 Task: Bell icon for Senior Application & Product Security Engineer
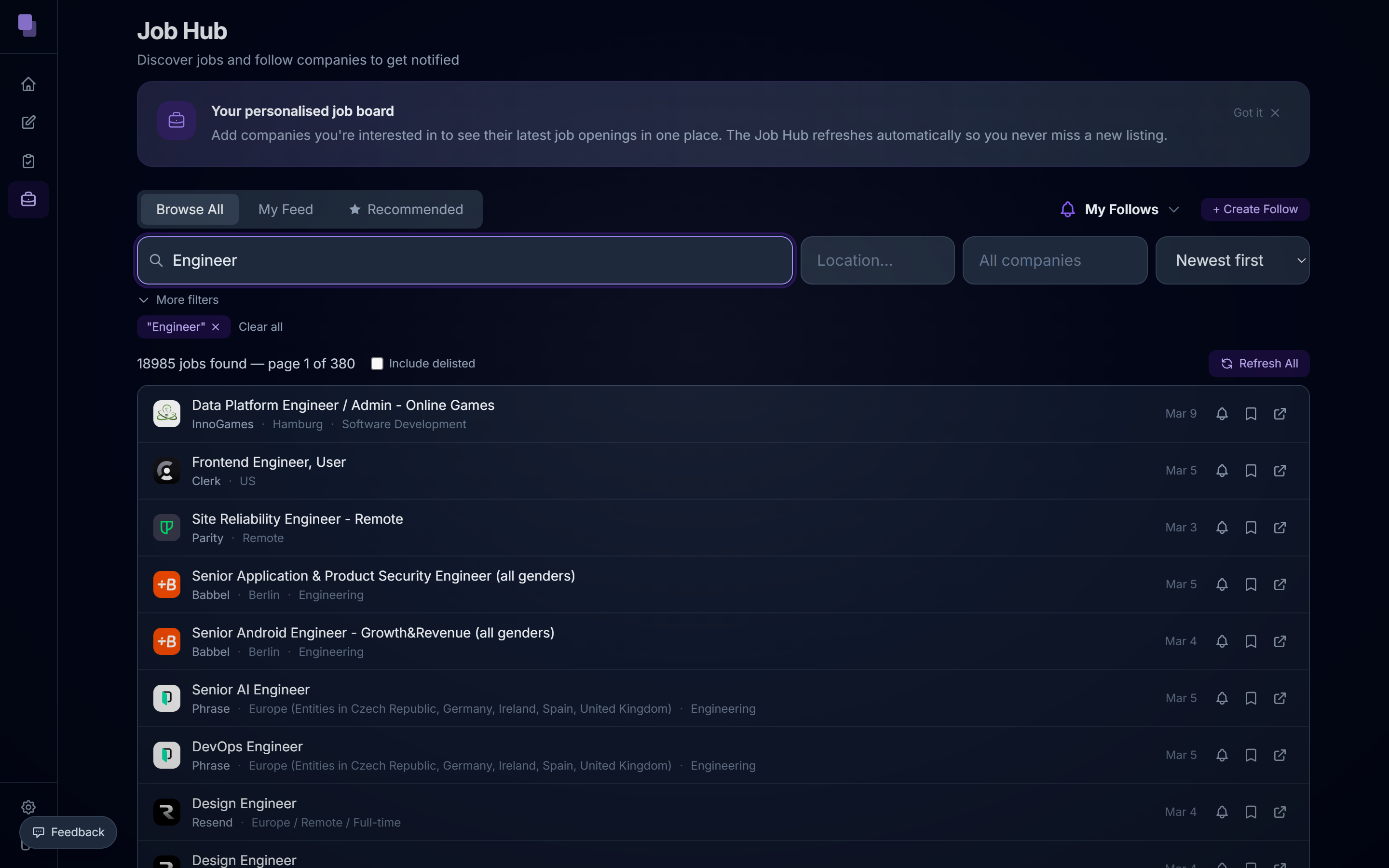click(1222, 584)
